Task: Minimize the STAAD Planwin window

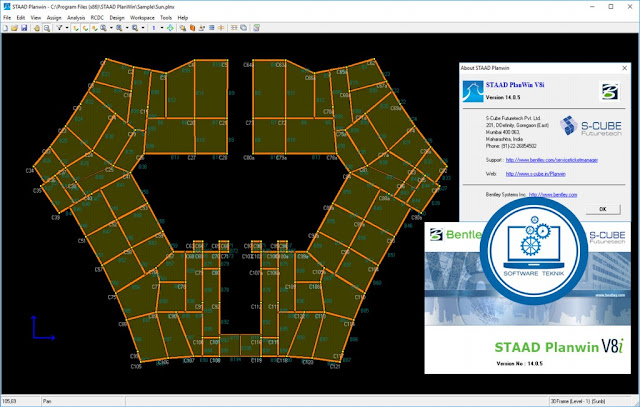Action: 592,7
